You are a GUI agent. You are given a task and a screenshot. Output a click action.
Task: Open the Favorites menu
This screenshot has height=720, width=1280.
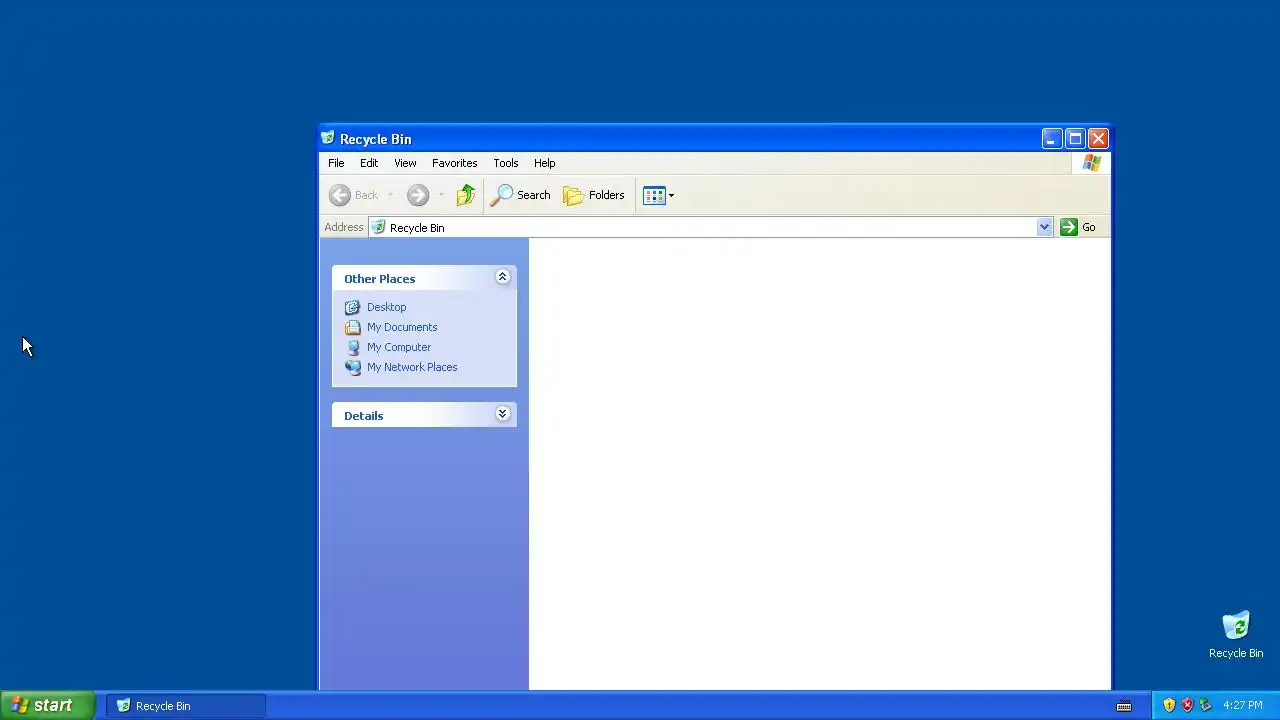click(x=454, y=163)
